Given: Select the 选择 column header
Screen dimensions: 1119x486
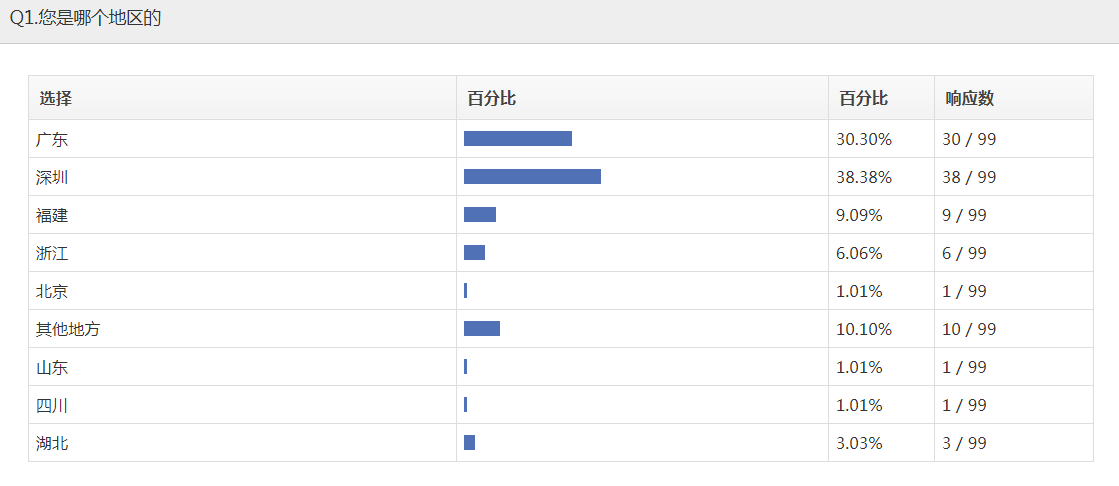Looking at the screenshot, I should click(56, 99).
